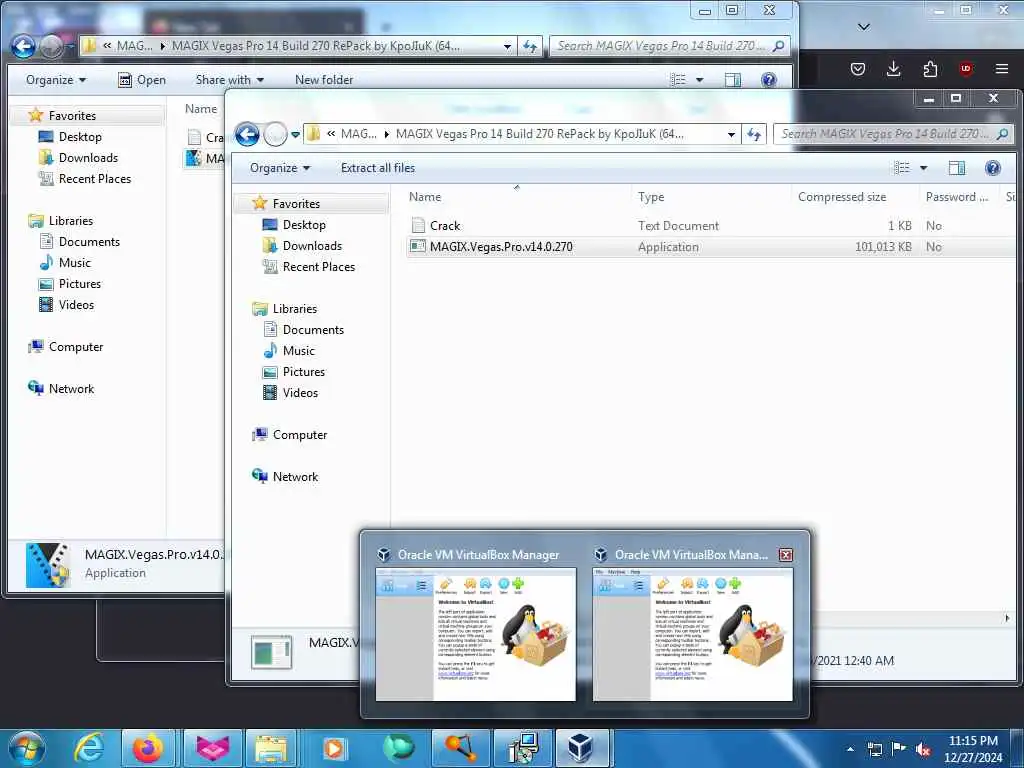Open Libraries in front window sidebar
The height and width of the screenshot is (768, 1024).
[x=295, y=309]
